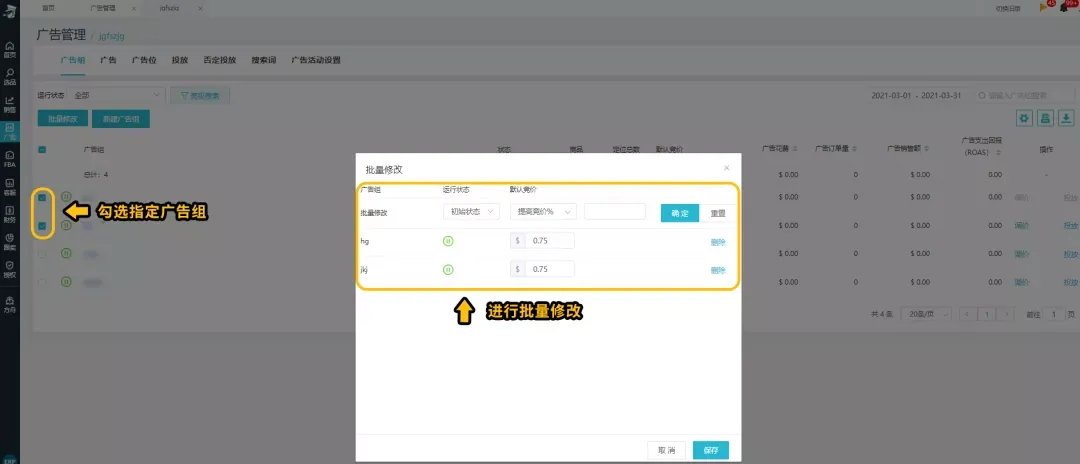This screenshot has width=1080, height=464.
Task: Open the 提高竞价% dropdown
Action: 543,212
